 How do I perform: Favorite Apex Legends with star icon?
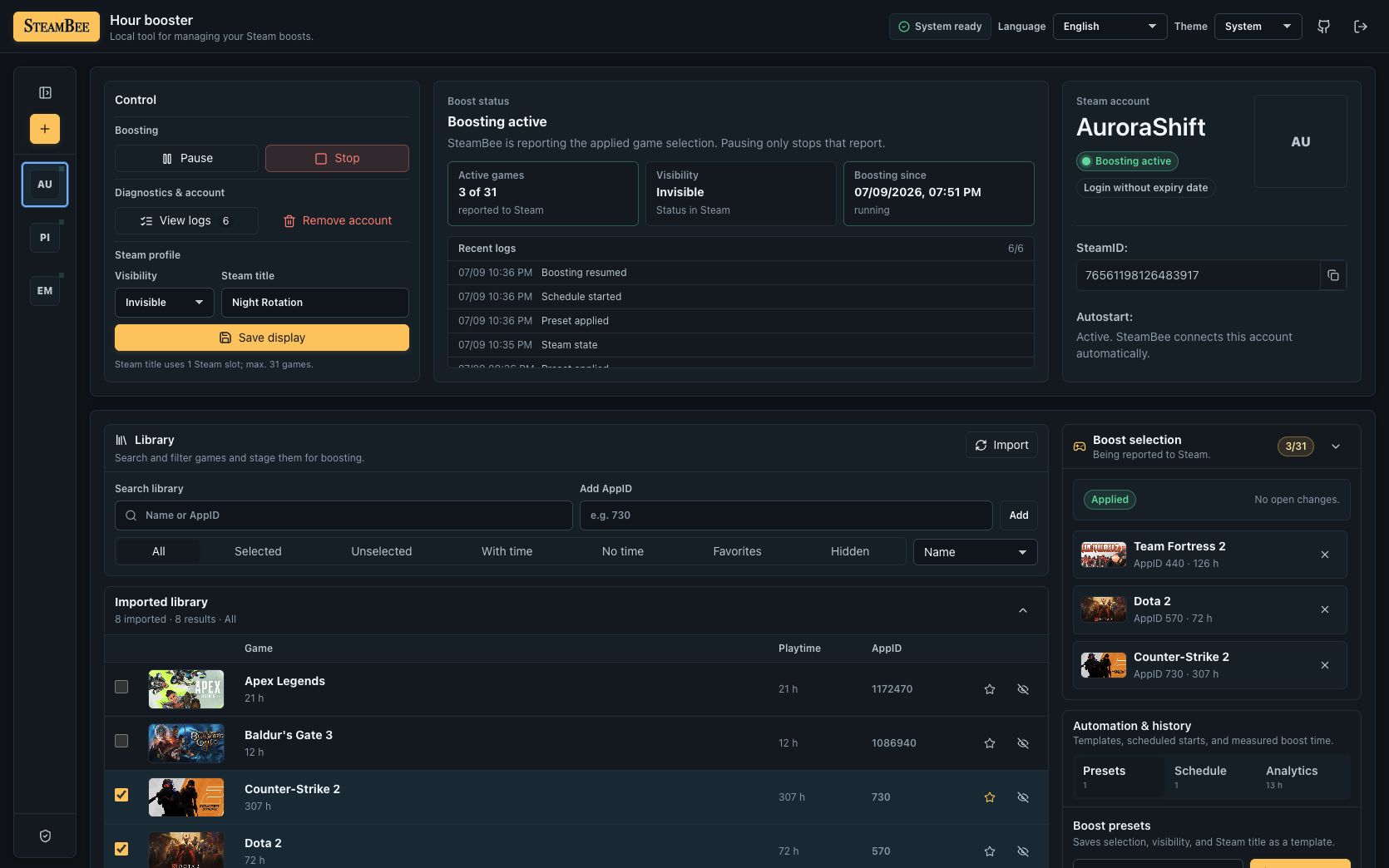(x=990, y=689)
